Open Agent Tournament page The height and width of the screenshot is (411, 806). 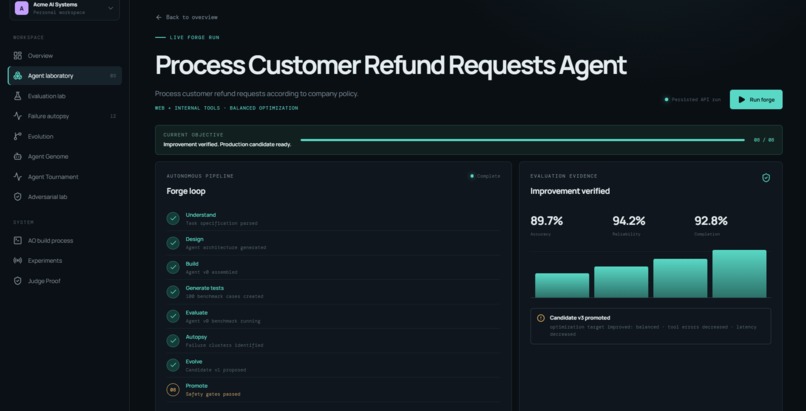tap(65, 177)
